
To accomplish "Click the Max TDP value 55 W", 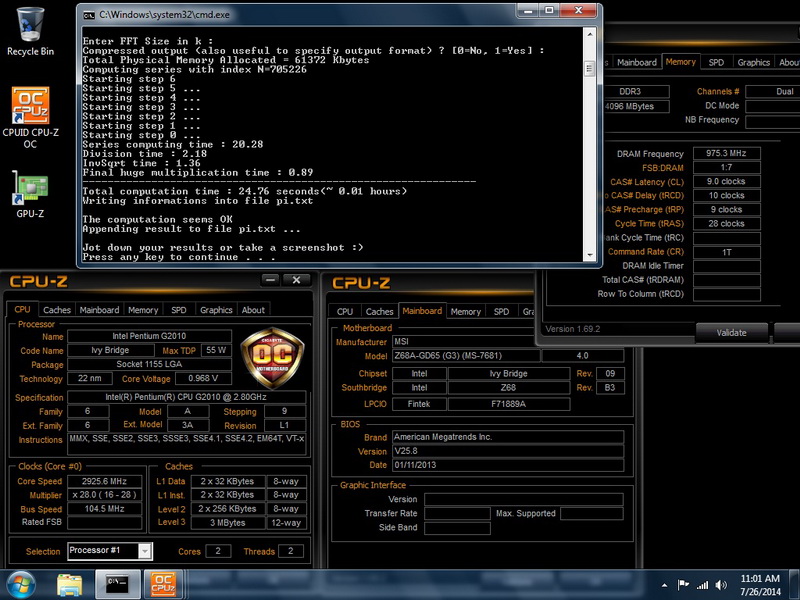I will (x=216, y=350).
